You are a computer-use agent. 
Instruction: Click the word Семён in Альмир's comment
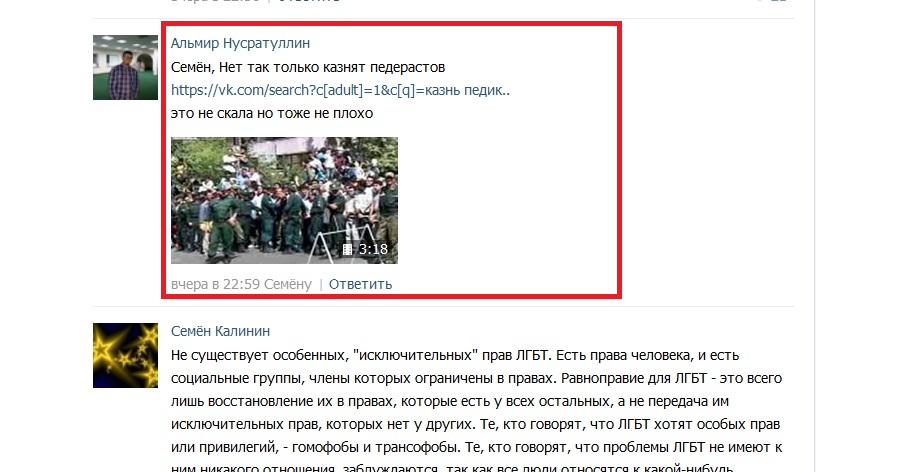[193, 67]
